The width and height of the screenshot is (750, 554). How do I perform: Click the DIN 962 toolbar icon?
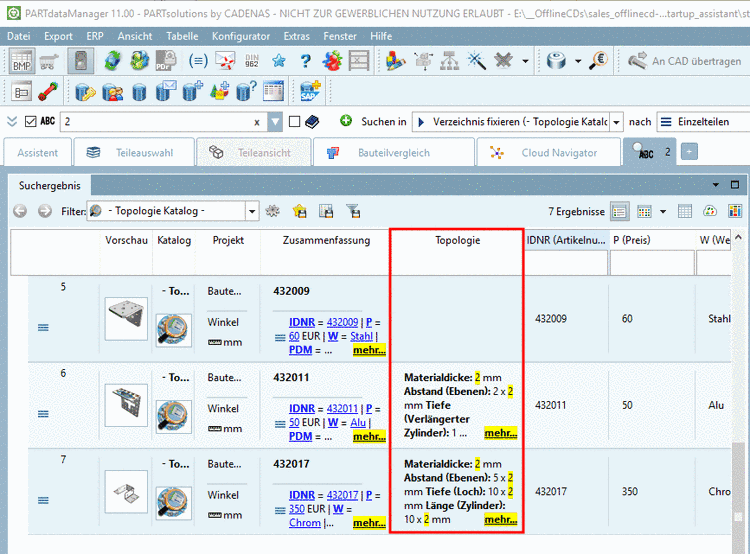tap(254, 61)
